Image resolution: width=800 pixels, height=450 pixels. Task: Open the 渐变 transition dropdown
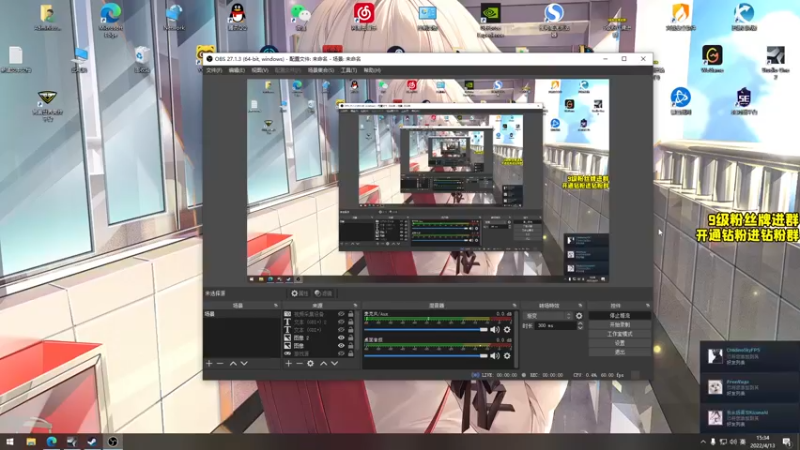[548, 316]
